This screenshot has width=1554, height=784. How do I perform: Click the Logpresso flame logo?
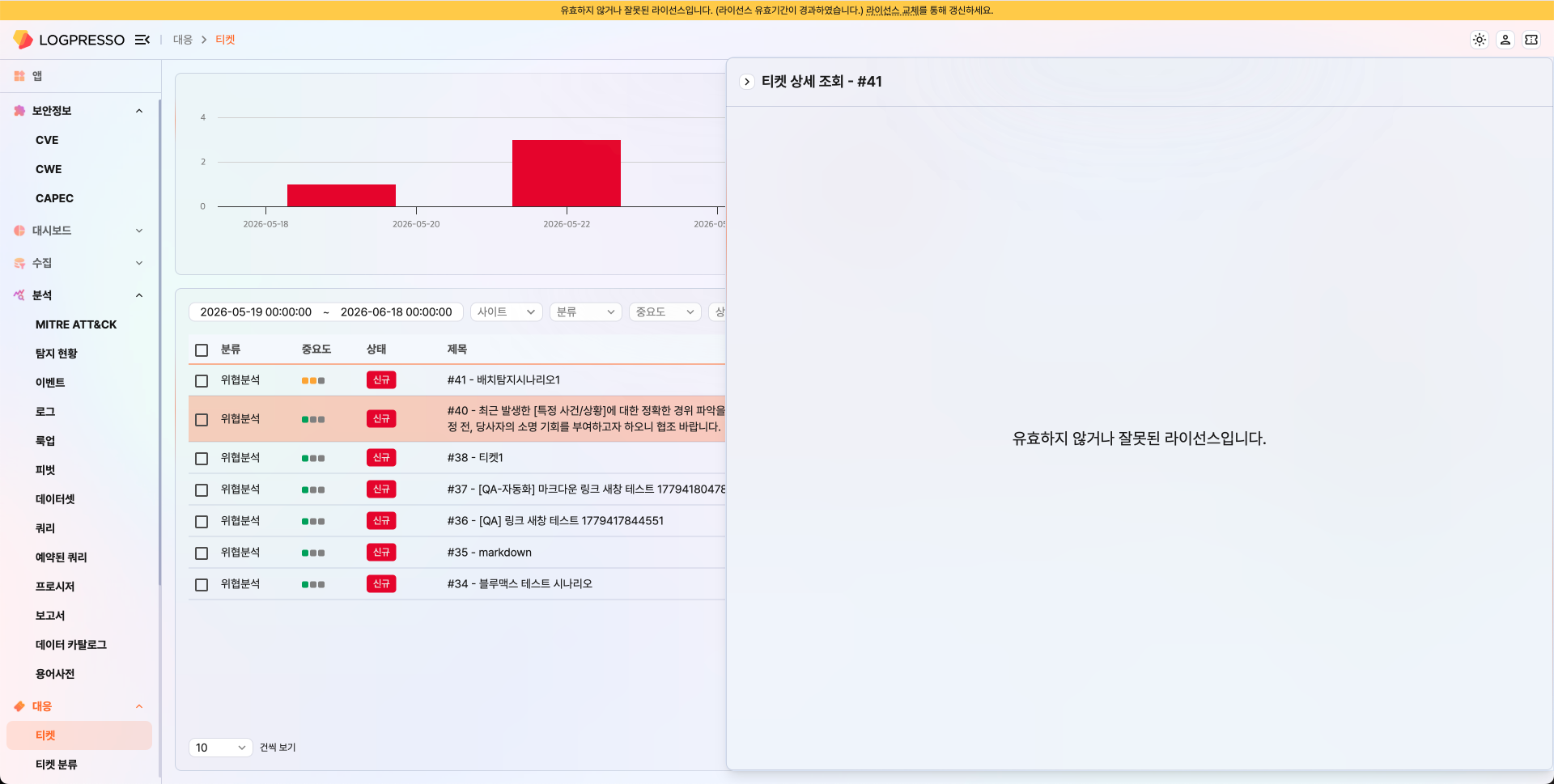pyautogui.click(x=23, y=40)
